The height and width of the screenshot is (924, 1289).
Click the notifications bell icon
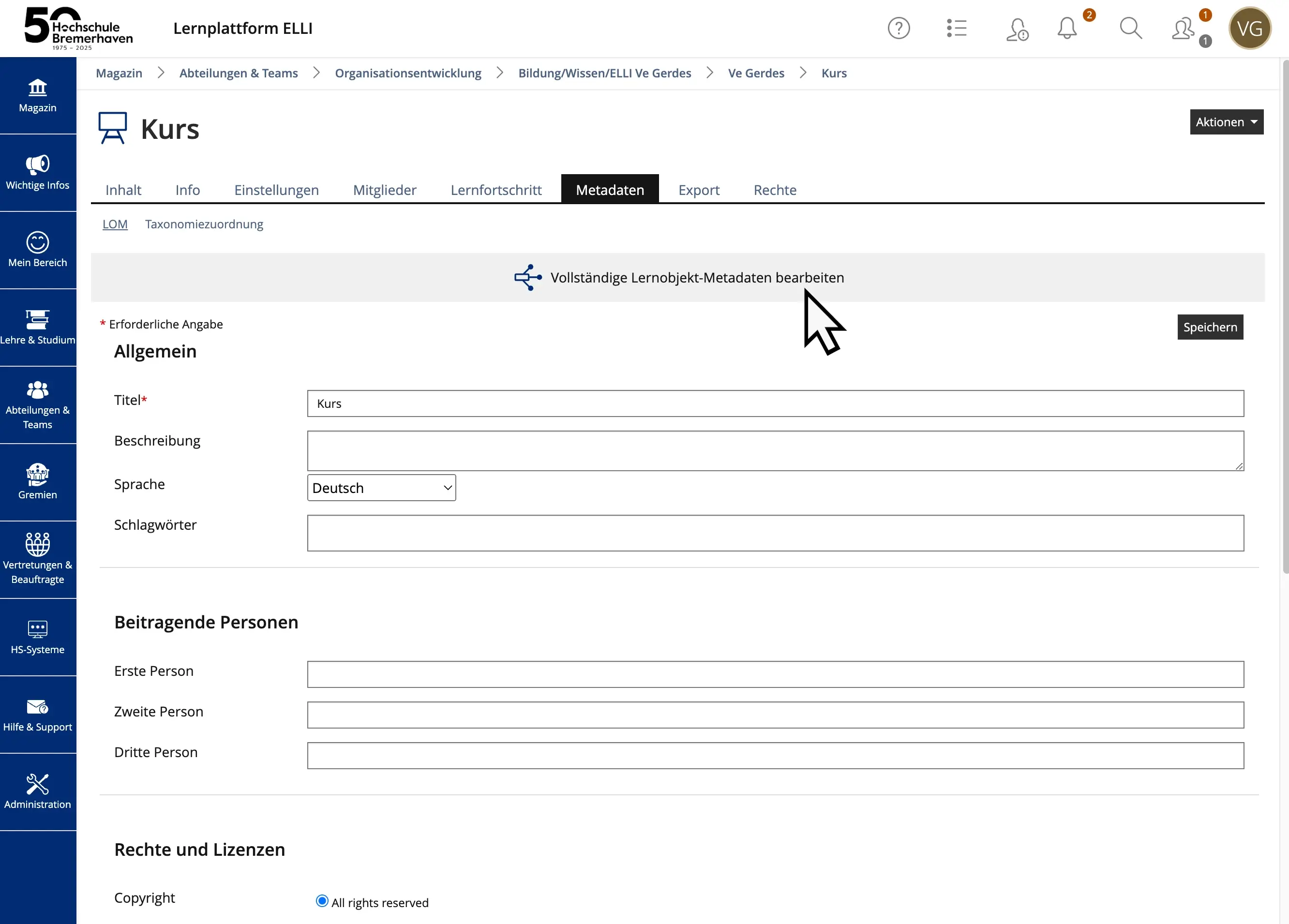point(1067,29)
